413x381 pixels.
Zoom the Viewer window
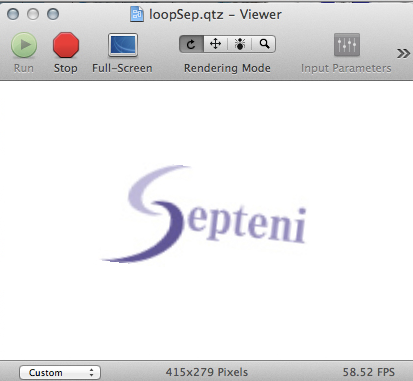click(x=53, y=14)
